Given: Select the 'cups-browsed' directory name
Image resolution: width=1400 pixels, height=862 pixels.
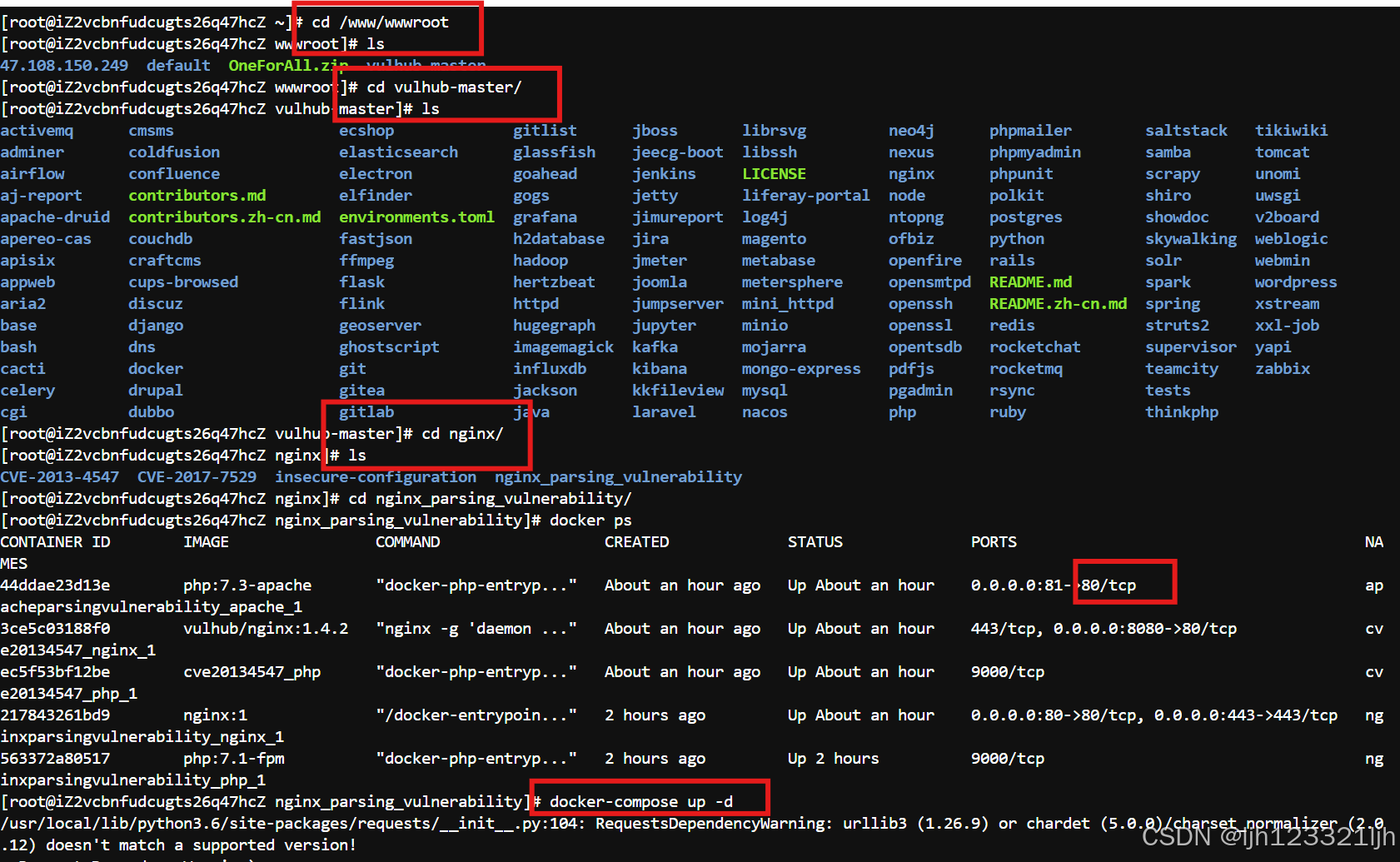Looking at the screenshot, I should point(183,282).
